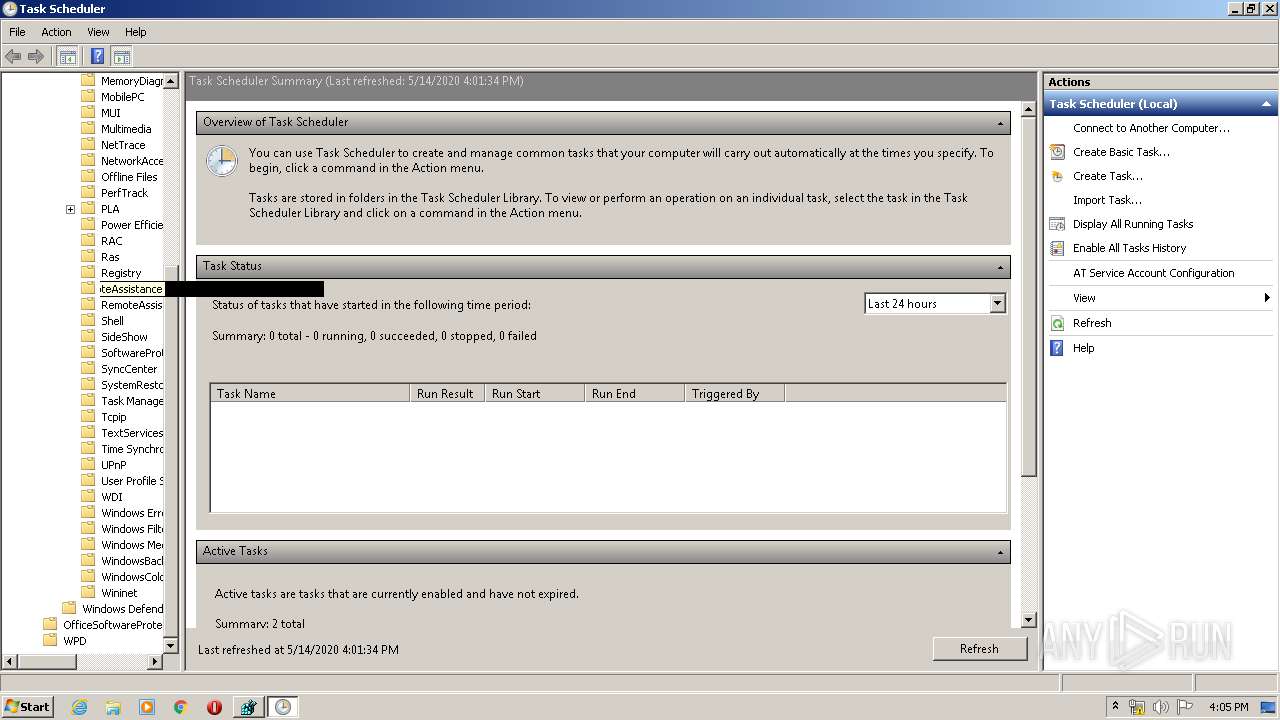The height and width of the screenshot is (720, 1280).
Task: Click the MUI folder icon
Action: click(88, 113)
